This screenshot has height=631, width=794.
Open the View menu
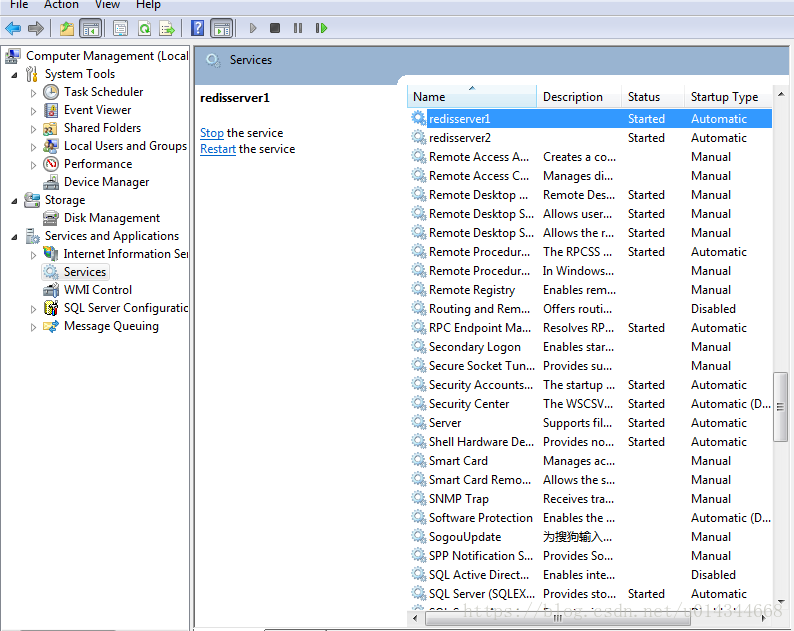click(x=107, y=5)
